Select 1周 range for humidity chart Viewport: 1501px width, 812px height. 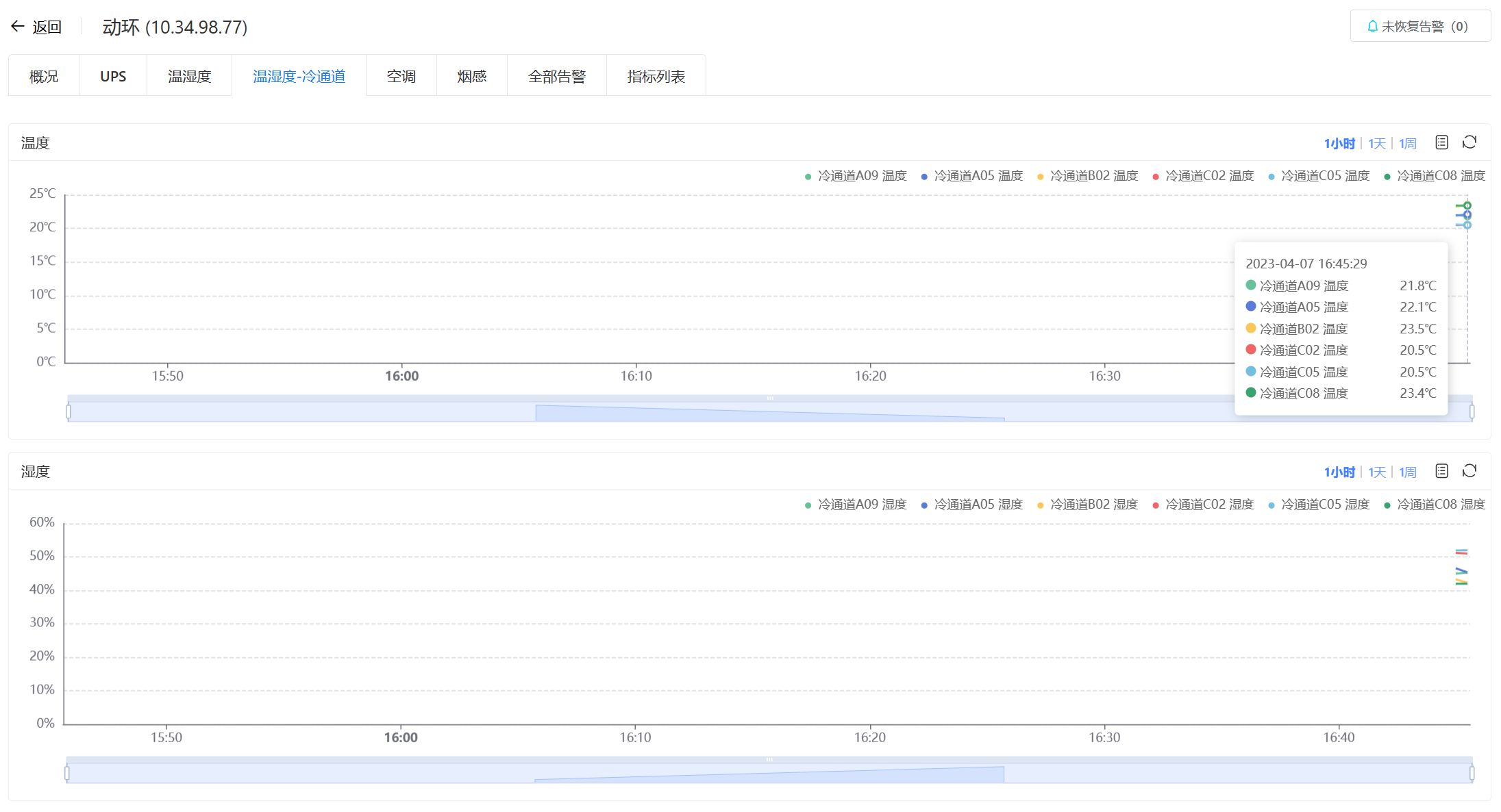coord(1408,472)
